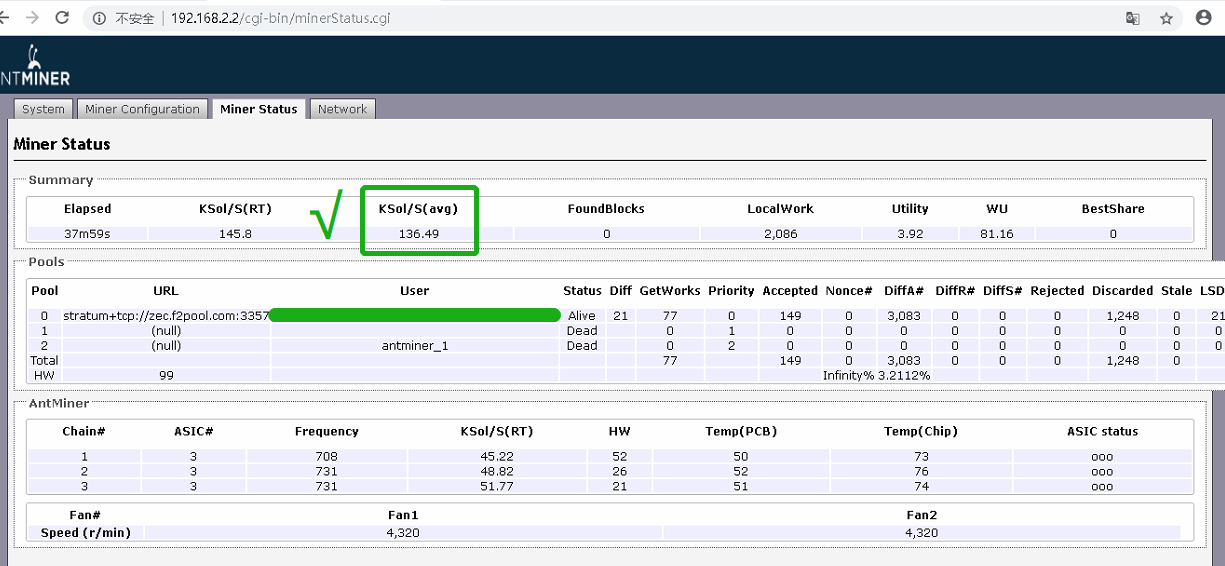This screenshot has width=1225, height=566.
Task: Select the zec.f2pool.com pool URL
Action: click(166, 316)
